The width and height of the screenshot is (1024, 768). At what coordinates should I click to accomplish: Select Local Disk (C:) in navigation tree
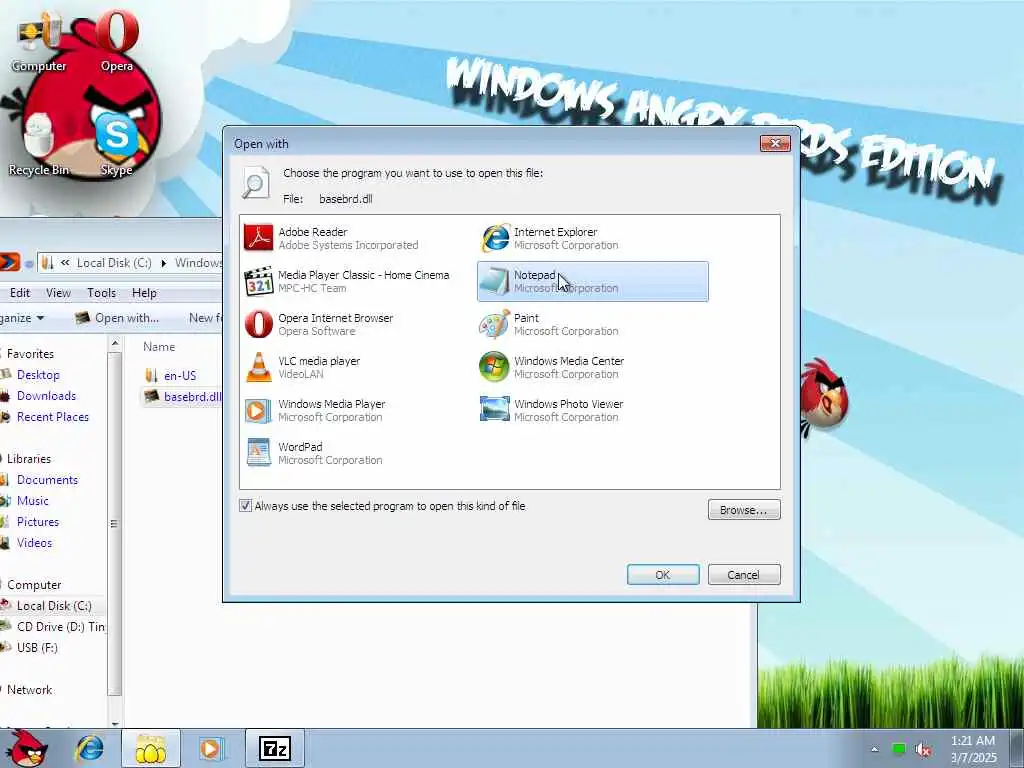point(54,605)
